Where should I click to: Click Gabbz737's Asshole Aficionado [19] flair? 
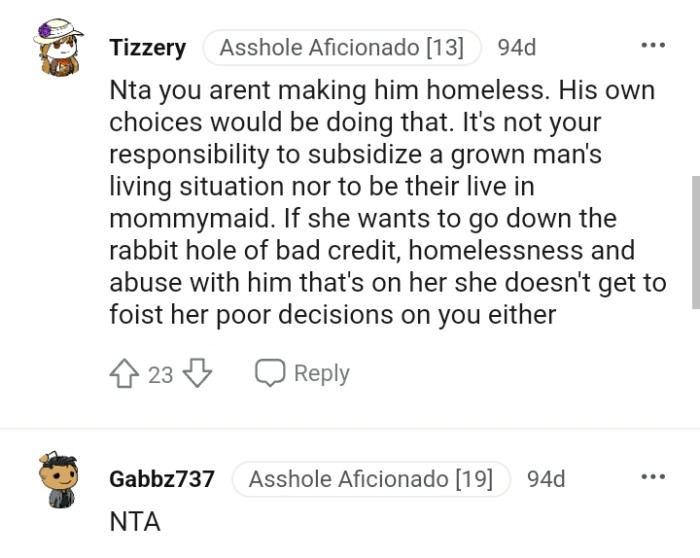[371, 479]
